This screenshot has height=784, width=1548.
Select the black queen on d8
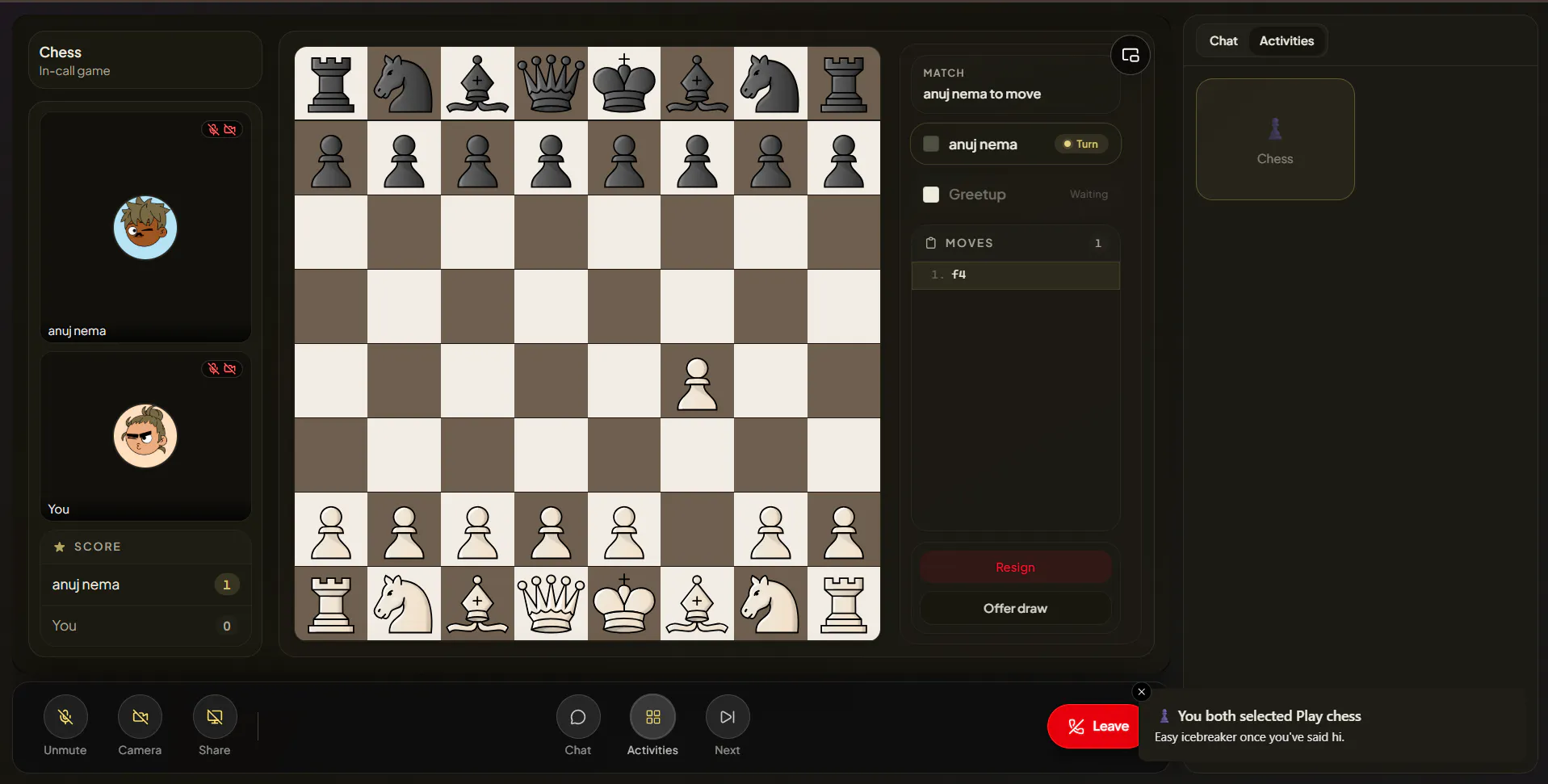(x=551, y=84)
